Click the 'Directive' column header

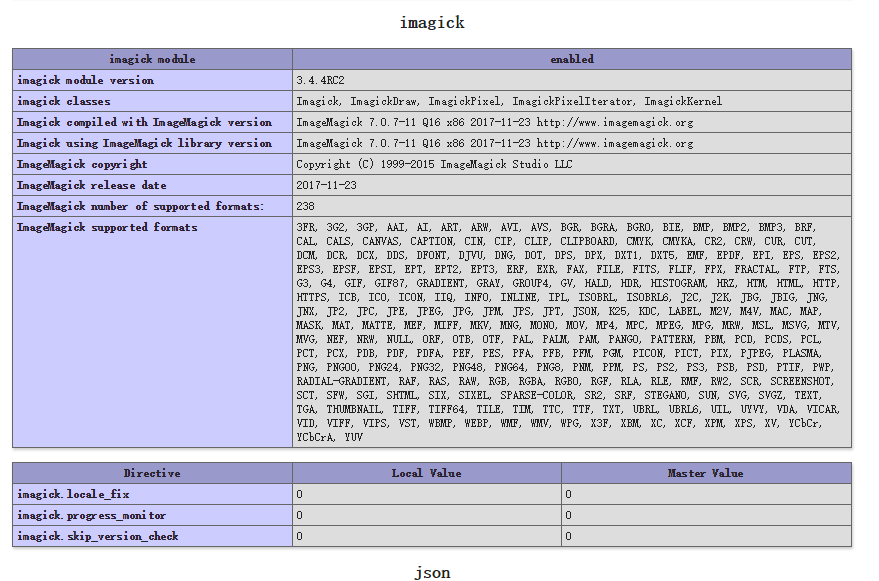[x=152, y=473]
